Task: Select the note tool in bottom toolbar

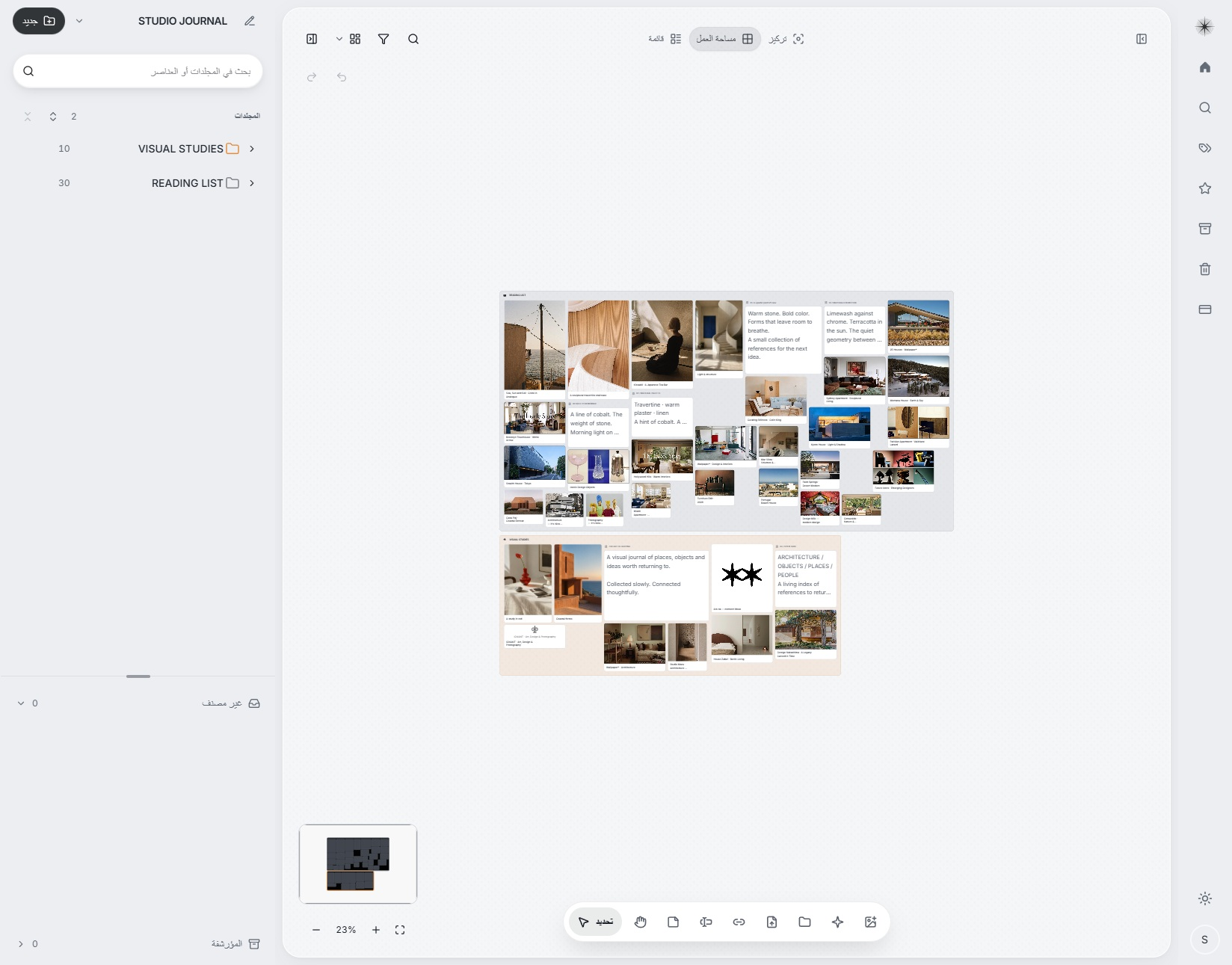Action: tap(673, 922)
